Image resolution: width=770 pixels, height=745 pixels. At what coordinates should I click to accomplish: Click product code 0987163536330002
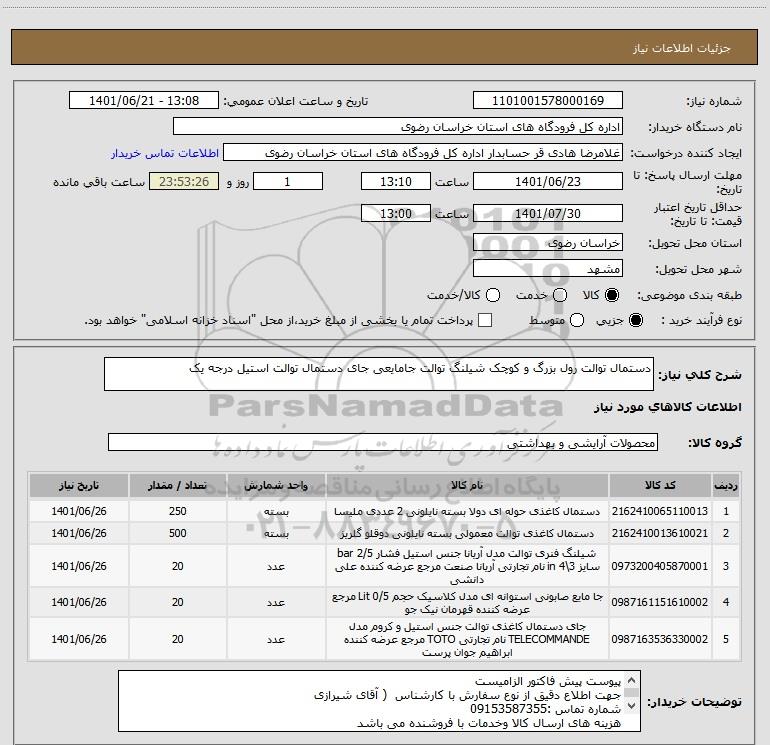(660, 639)
